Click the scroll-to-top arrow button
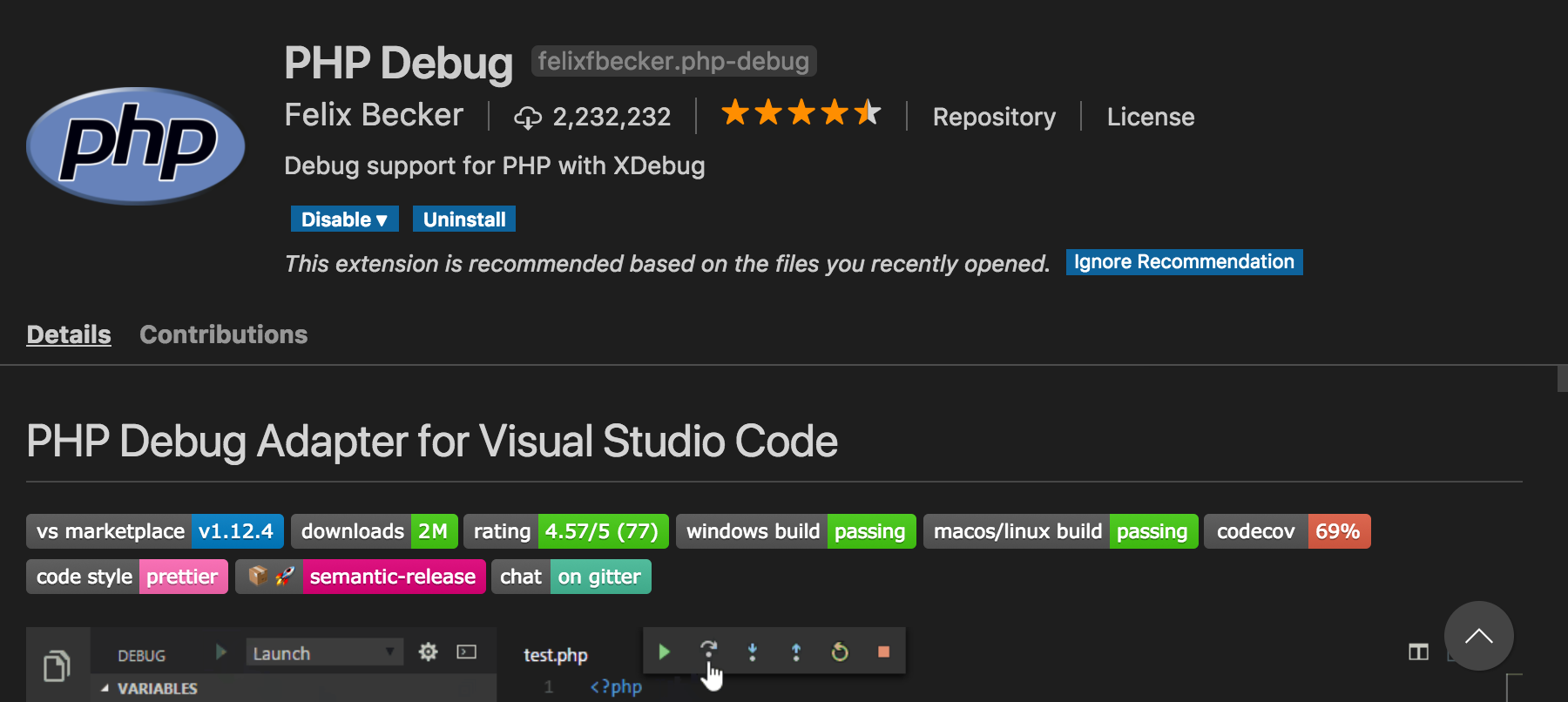The width and height of the screenshot is (1568, 702). [1478, 636]
